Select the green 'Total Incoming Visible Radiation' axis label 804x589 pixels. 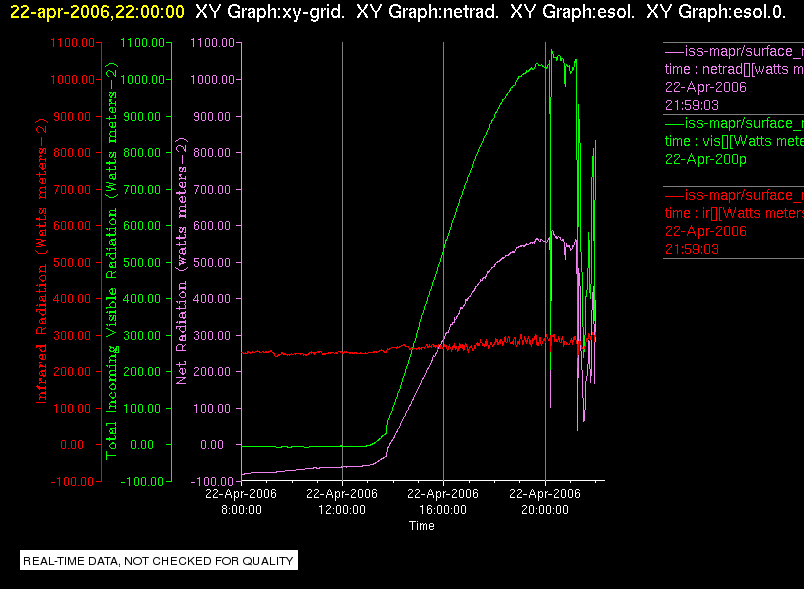pyautogui.click(x=111, y=261)
